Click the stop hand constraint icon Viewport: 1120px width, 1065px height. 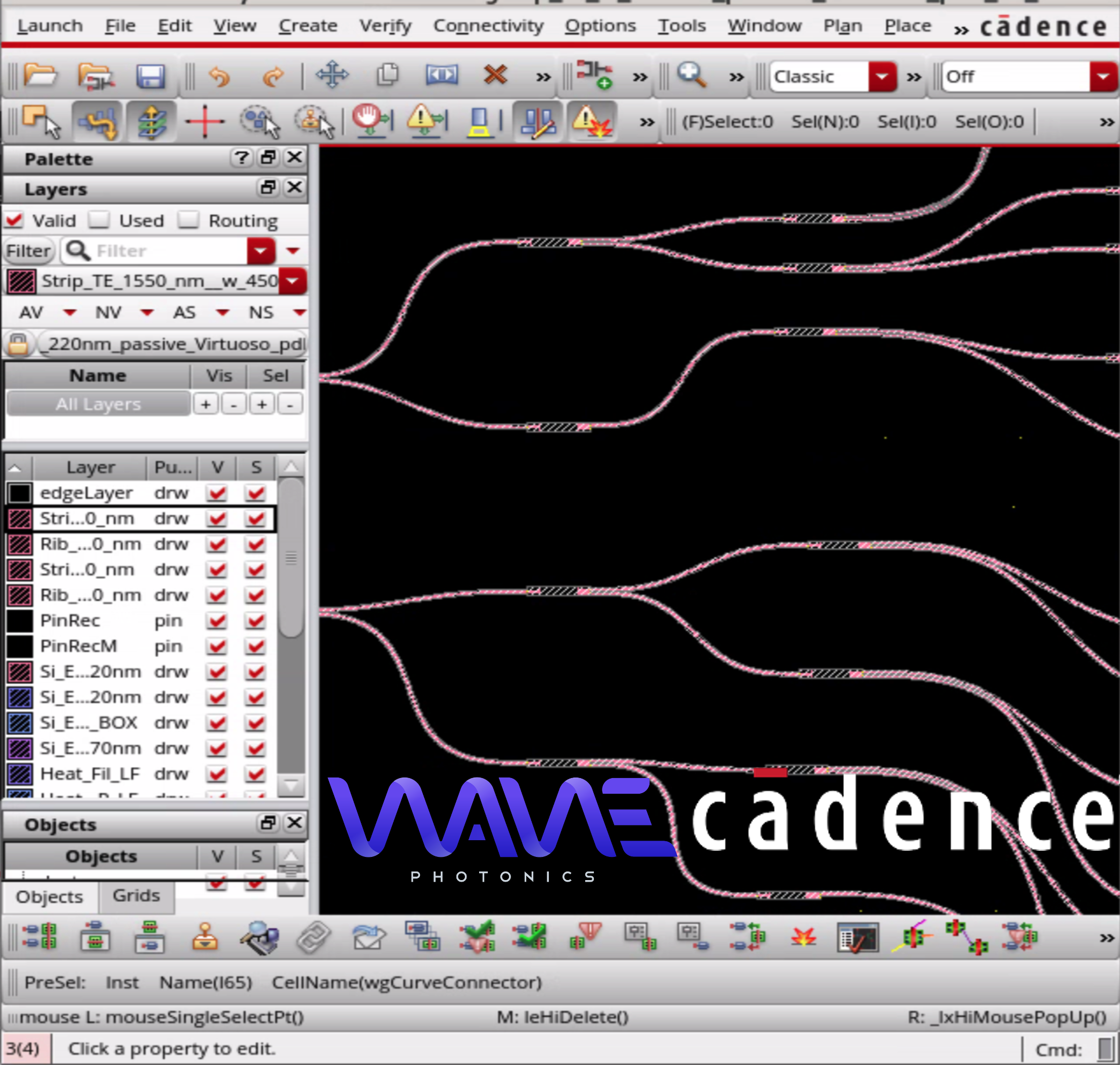click(x=371, y=121)
